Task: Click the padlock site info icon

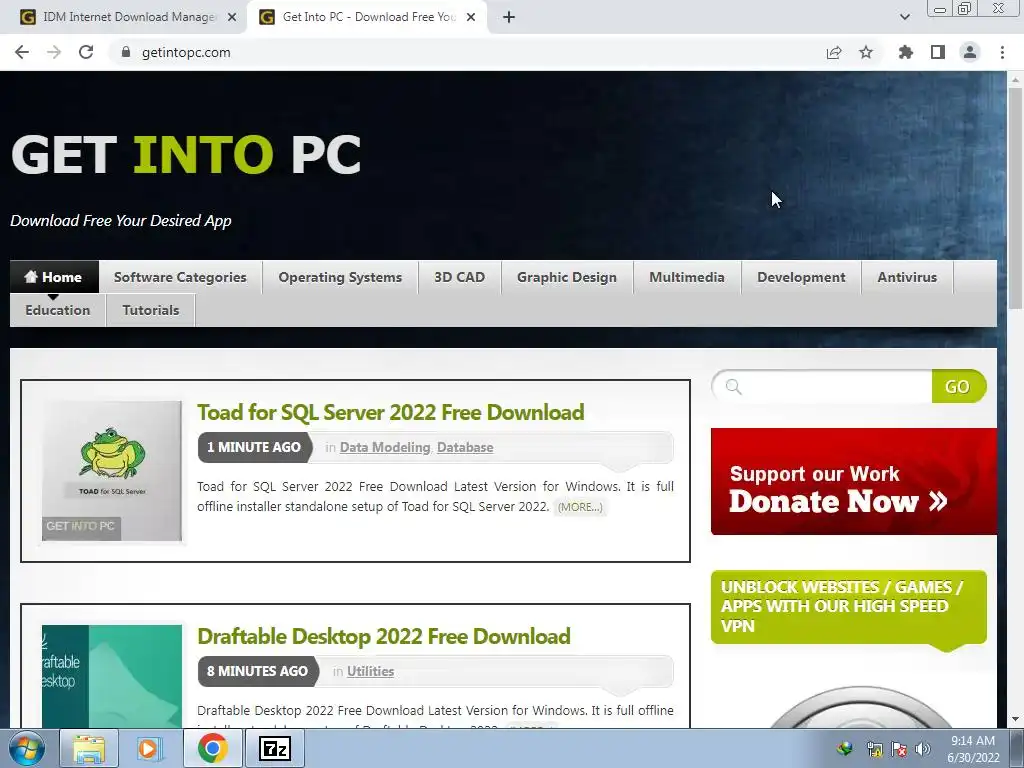Action: (x=126, y=52)
